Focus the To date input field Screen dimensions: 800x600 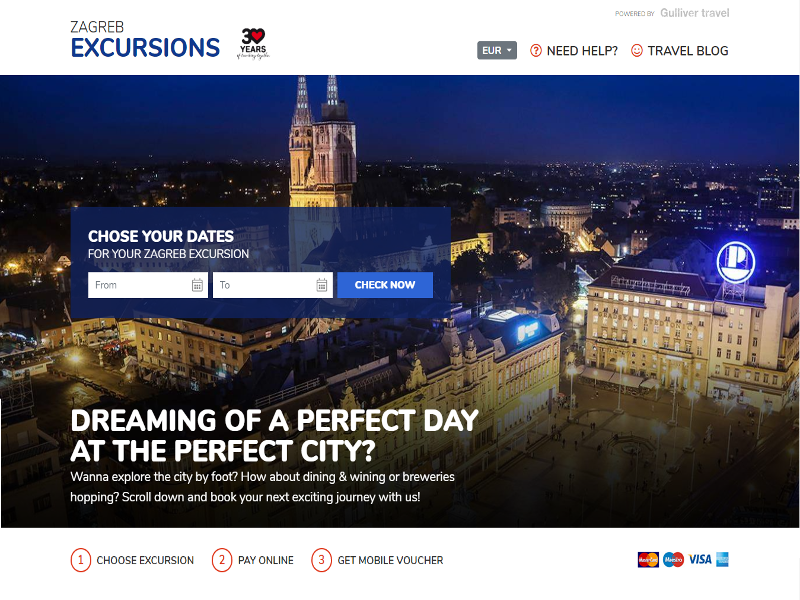[x=273, y=285]
